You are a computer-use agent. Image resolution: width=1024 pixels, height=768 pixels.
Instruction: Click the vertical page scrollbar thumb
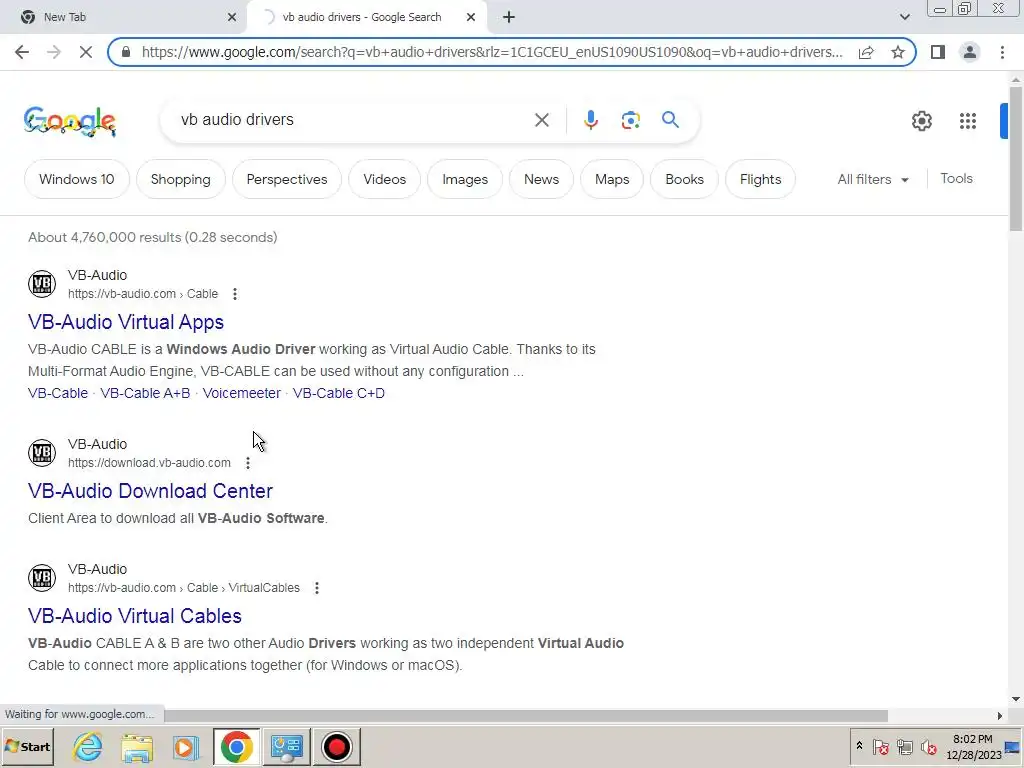1015,158
